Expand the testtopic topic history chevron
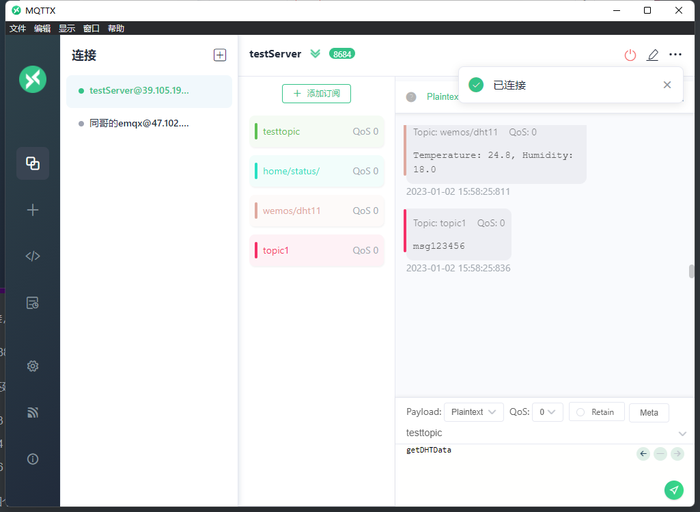Viewport: 700px width, 512px height. coord(682,433)
